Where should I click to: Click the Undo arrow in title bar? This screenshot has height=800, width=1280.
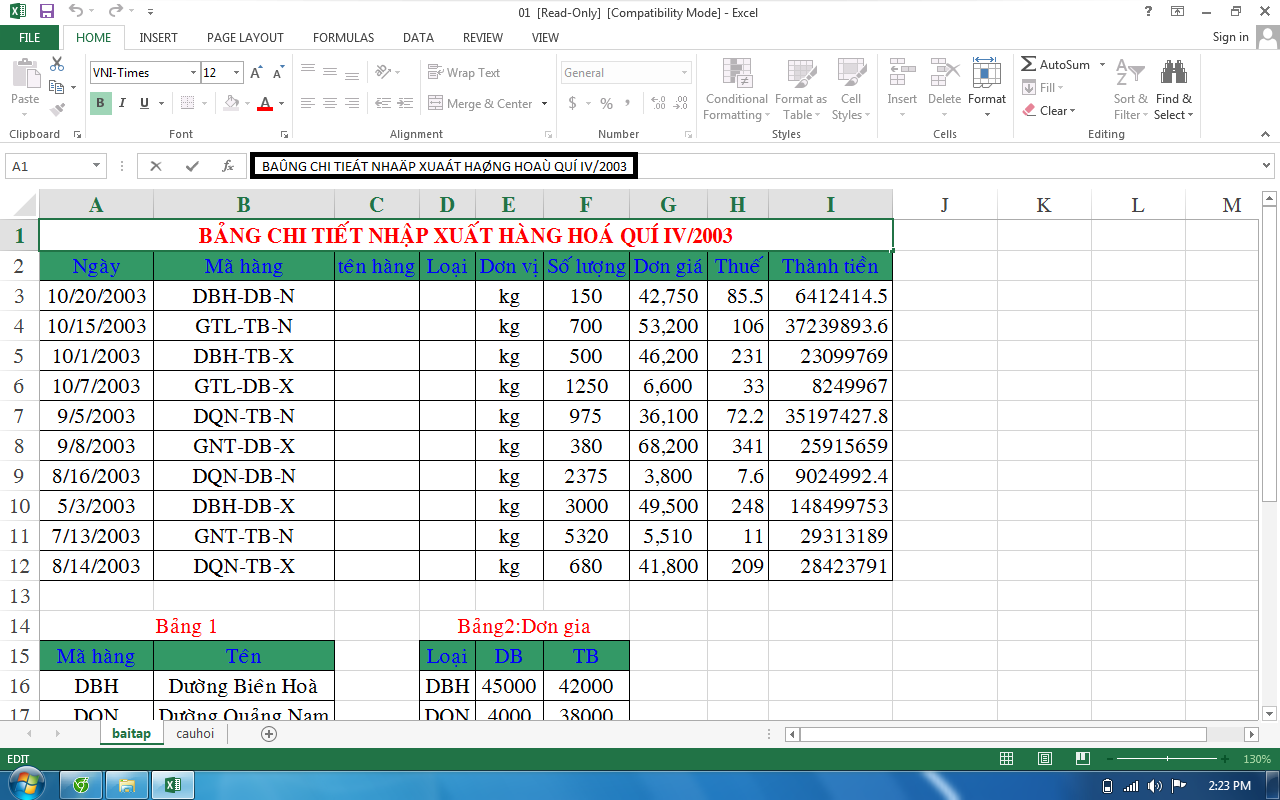point(76,12)
